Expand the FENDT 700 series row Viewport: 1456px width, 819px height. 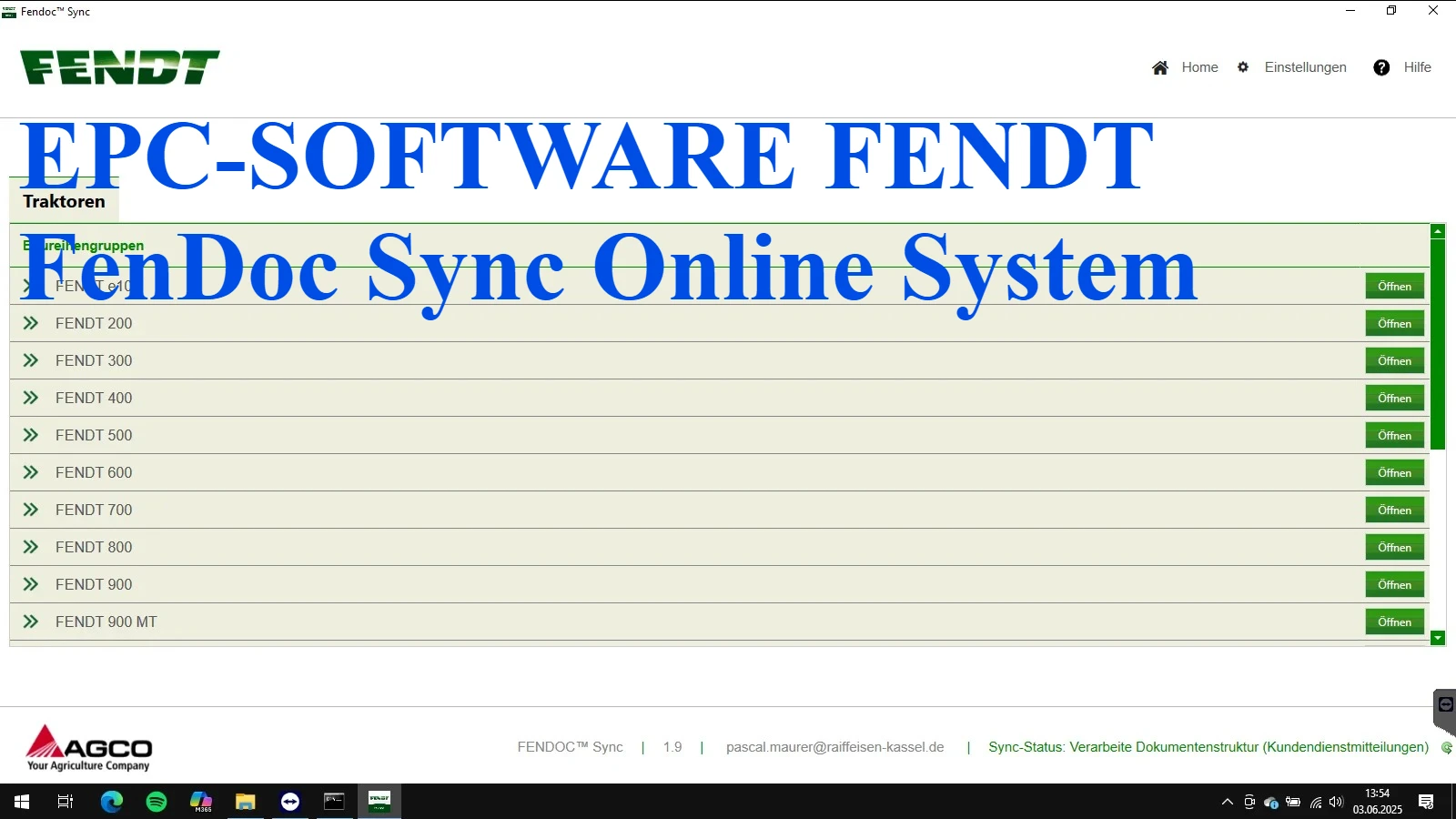point(30,510)
